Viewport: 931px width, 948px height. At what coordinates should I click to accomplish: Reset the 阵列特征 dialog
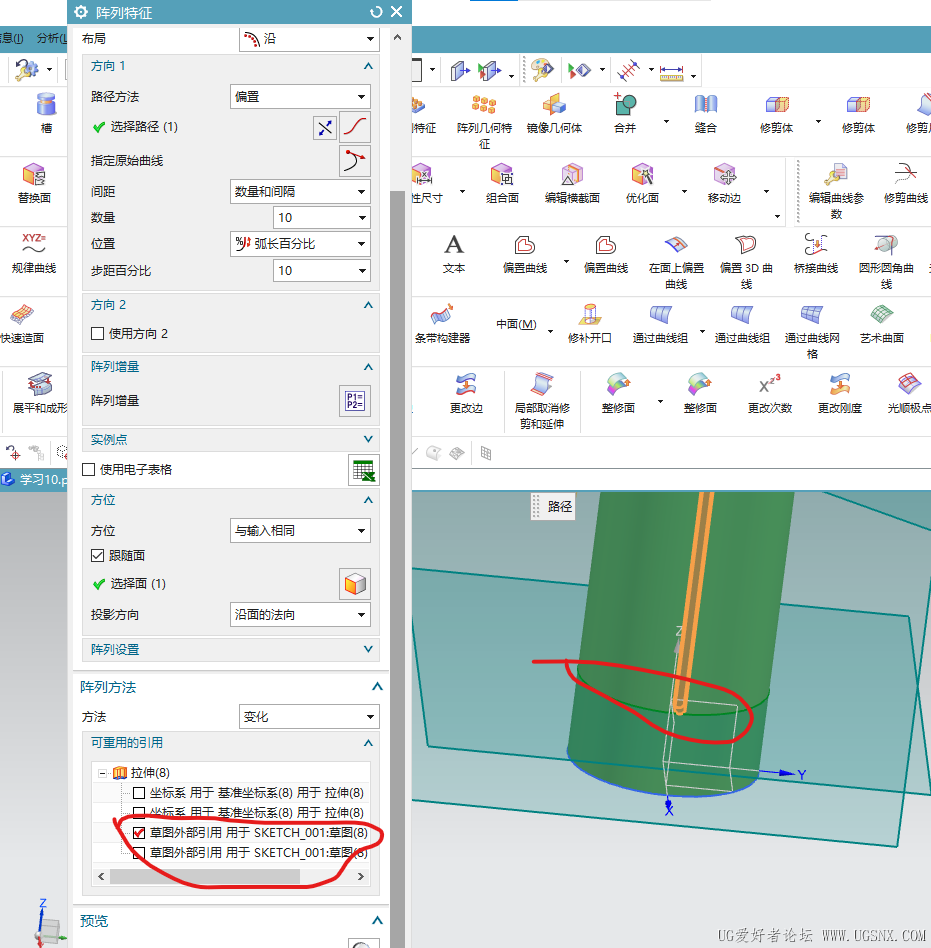[376, 12]
